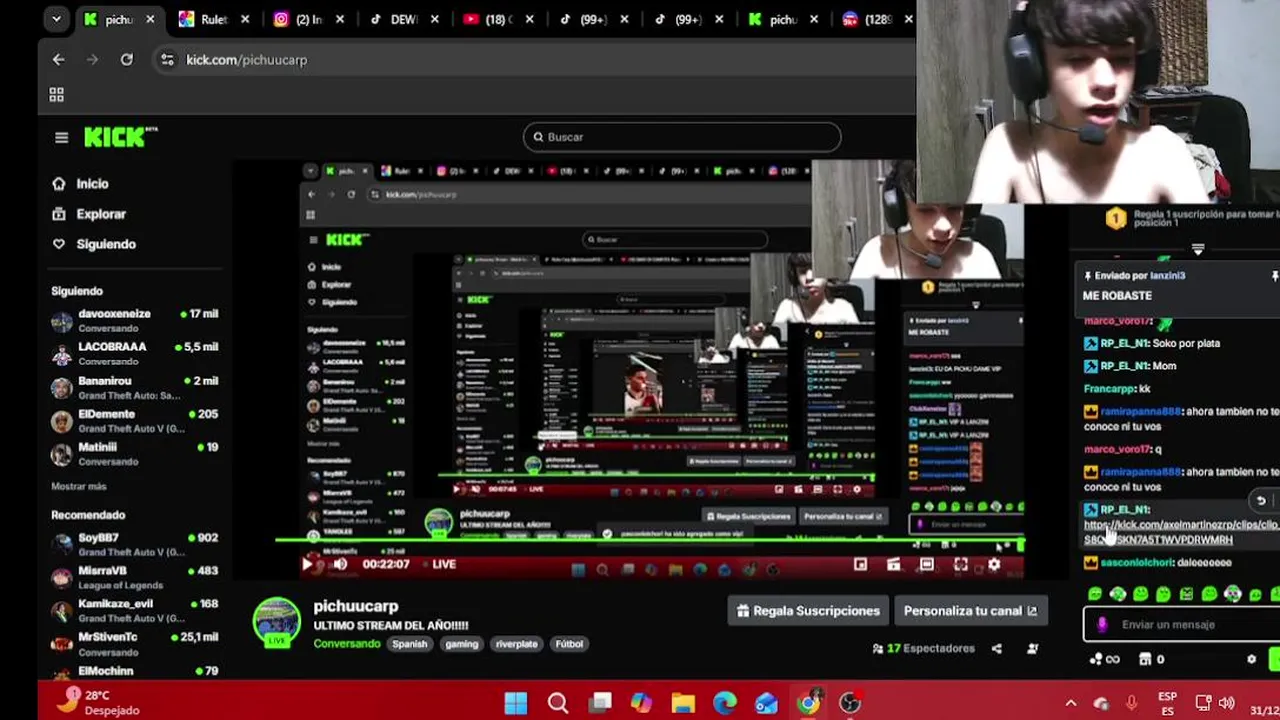Focus the Buscar search field
The height and width of the screenshot is (720, 1280).
pyautogui.click(x=682, y=137)
